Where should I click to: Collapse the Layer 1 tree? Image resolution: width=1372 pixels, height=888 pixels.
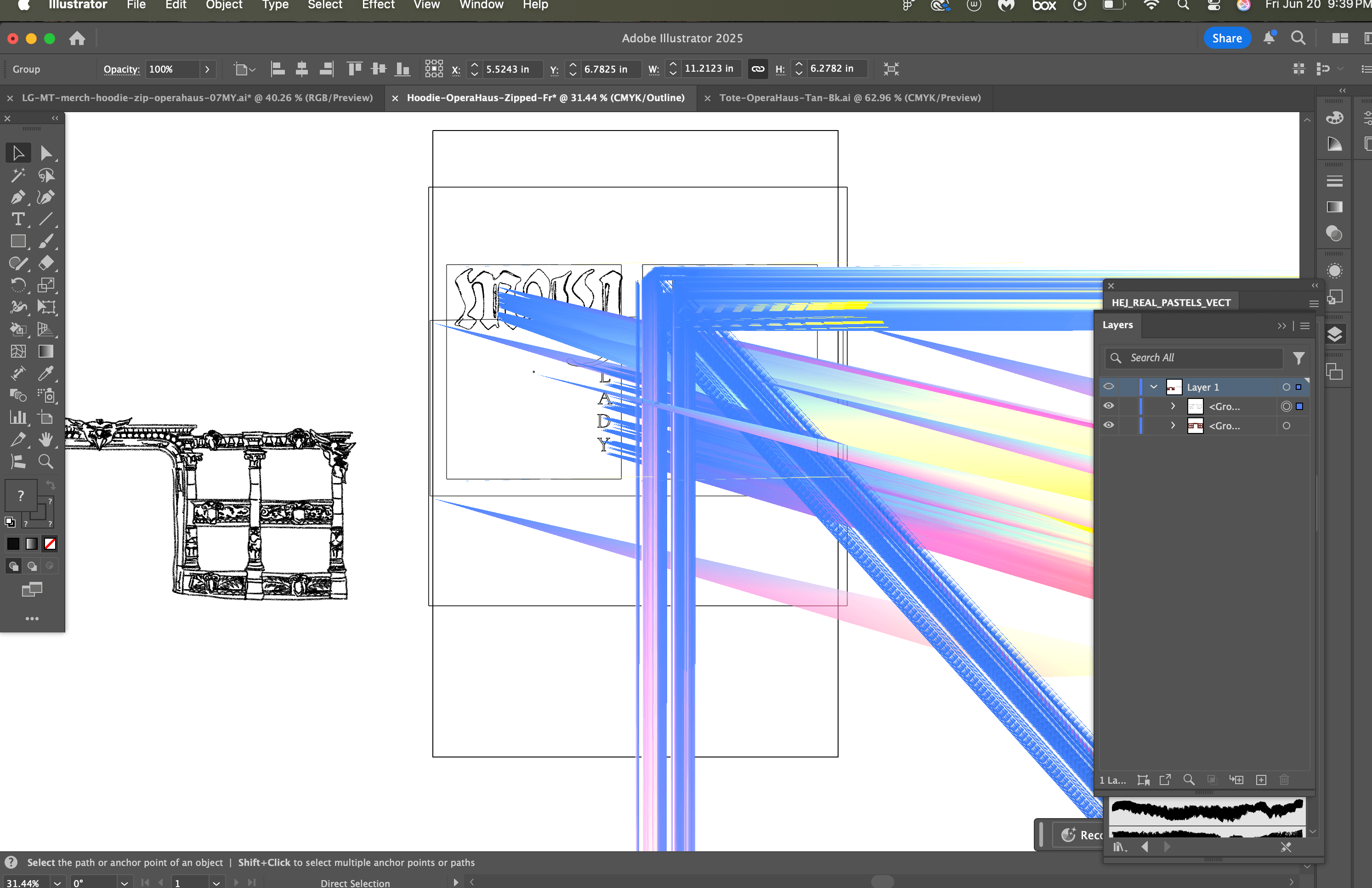1153,387
